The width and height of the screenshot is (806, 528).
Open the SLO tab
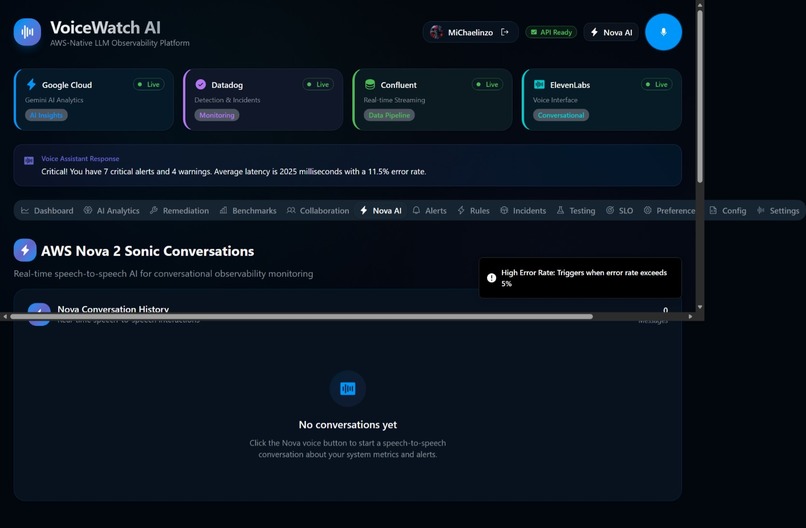[x=619, y=211]
